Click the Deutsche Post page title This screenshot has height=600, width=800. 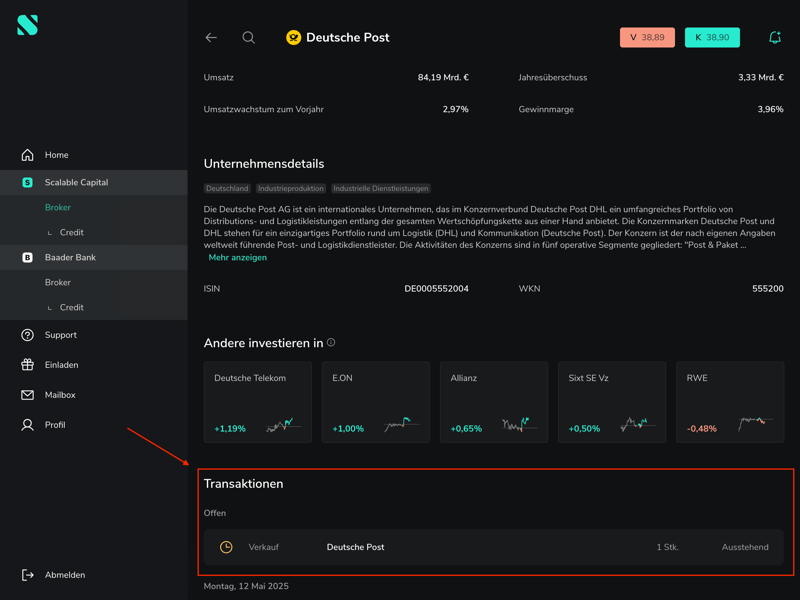347,37
